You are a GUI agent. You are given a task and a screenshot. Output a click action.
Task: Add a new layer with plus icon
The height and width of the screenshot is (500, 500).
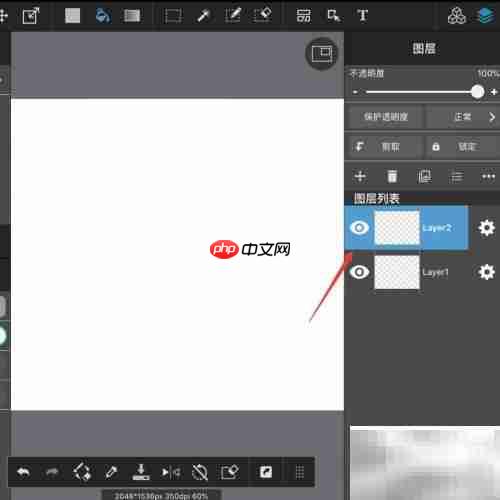[361, 176]
